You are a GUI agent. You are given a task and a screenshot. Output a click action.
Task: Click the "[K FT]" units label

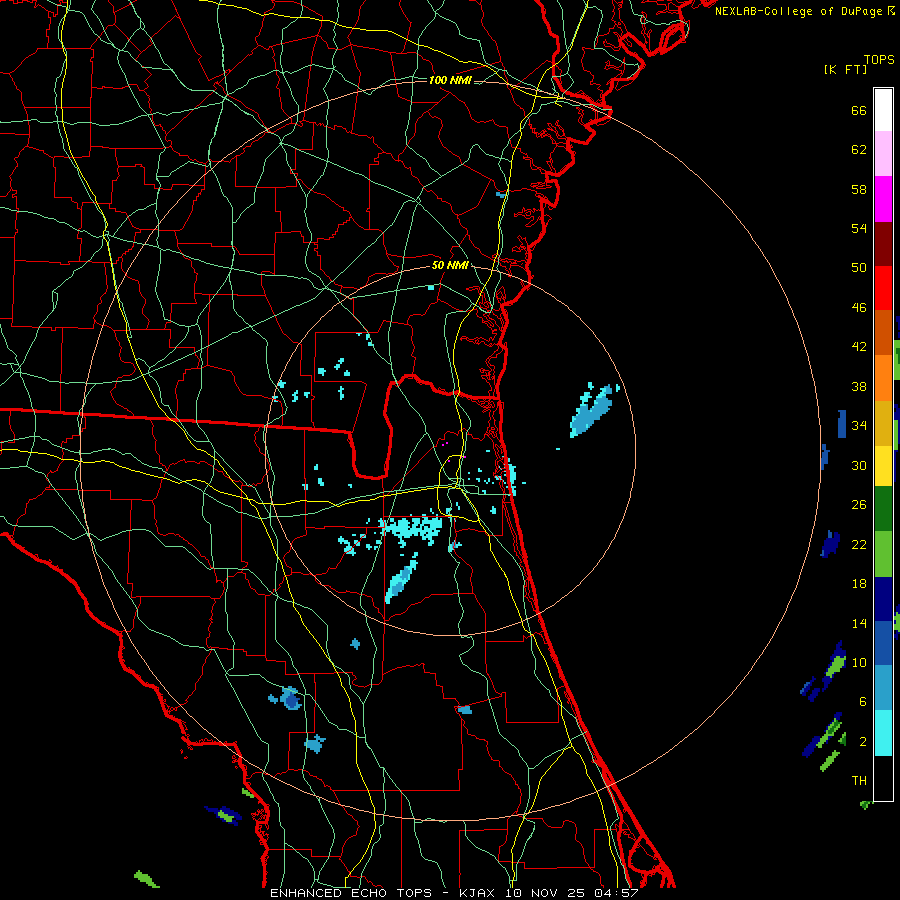coord(845,69)
